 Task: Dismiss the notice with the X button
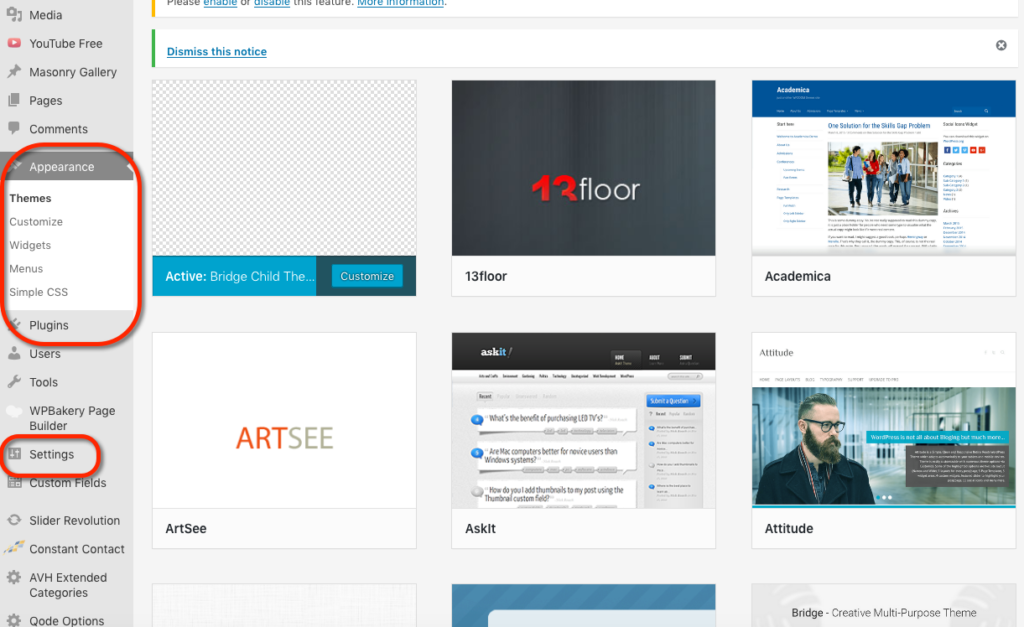(x=1001, y=44)
